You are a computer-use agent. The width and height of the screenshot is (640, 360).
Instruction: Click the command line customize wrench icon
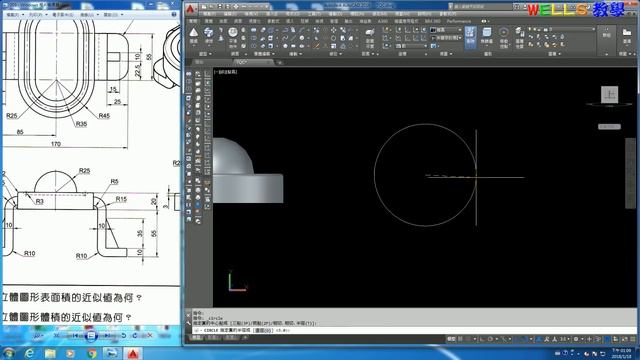pos(189,322)
